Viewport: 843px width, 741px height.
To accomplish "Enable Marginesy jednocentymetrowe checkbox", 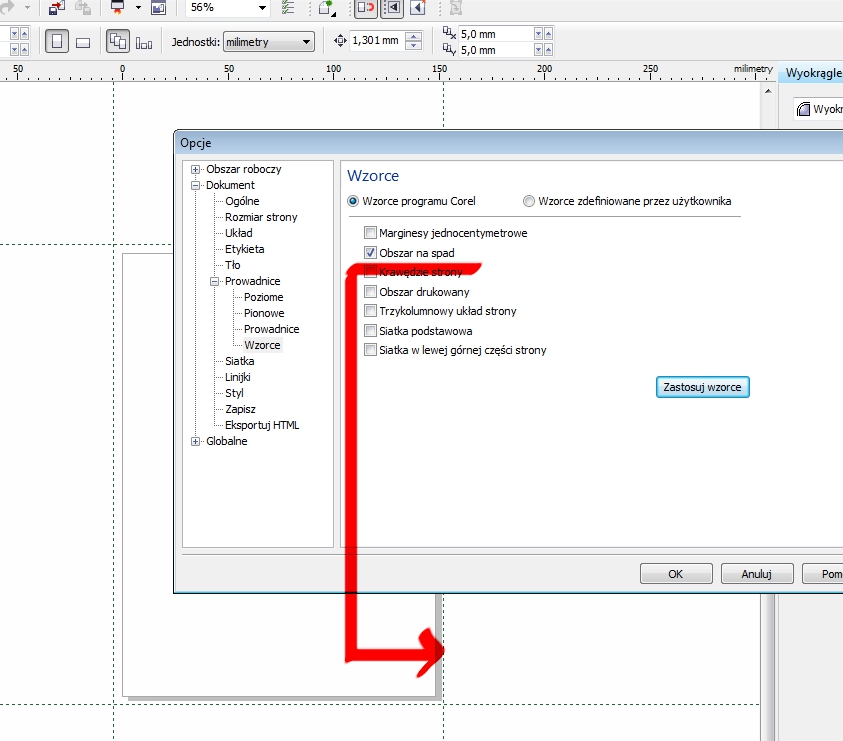I will [x=371, y=233].
